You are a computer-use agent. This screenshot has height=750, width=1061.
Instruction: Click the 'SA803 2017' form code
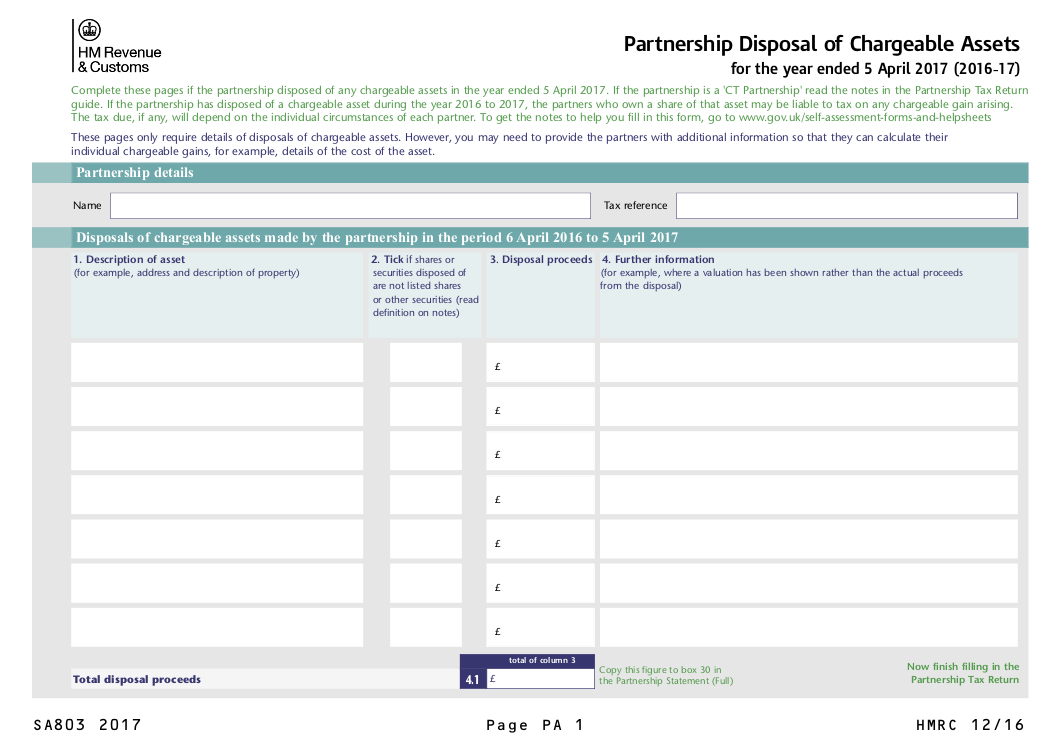coord(87,725)
